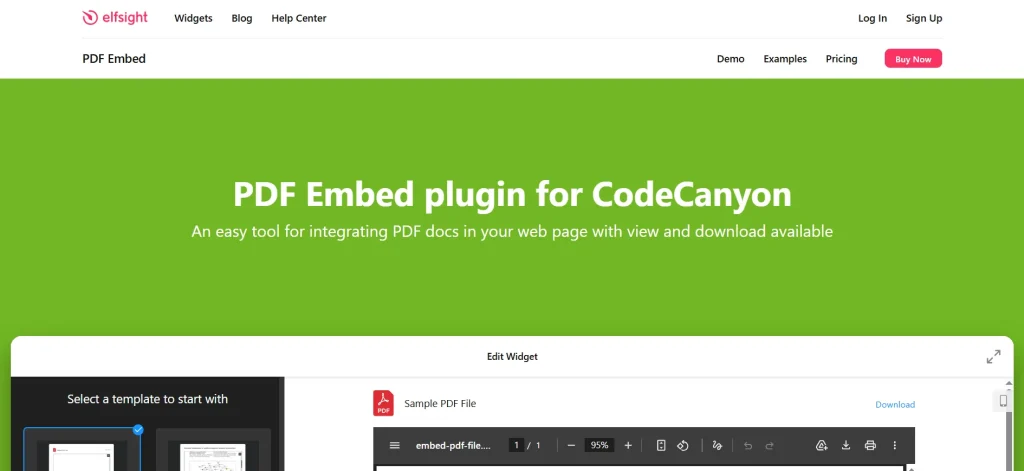Screen dimensions: 1024x471
Task: Click the Elfsight logo
Action: (x=115, y=18)
